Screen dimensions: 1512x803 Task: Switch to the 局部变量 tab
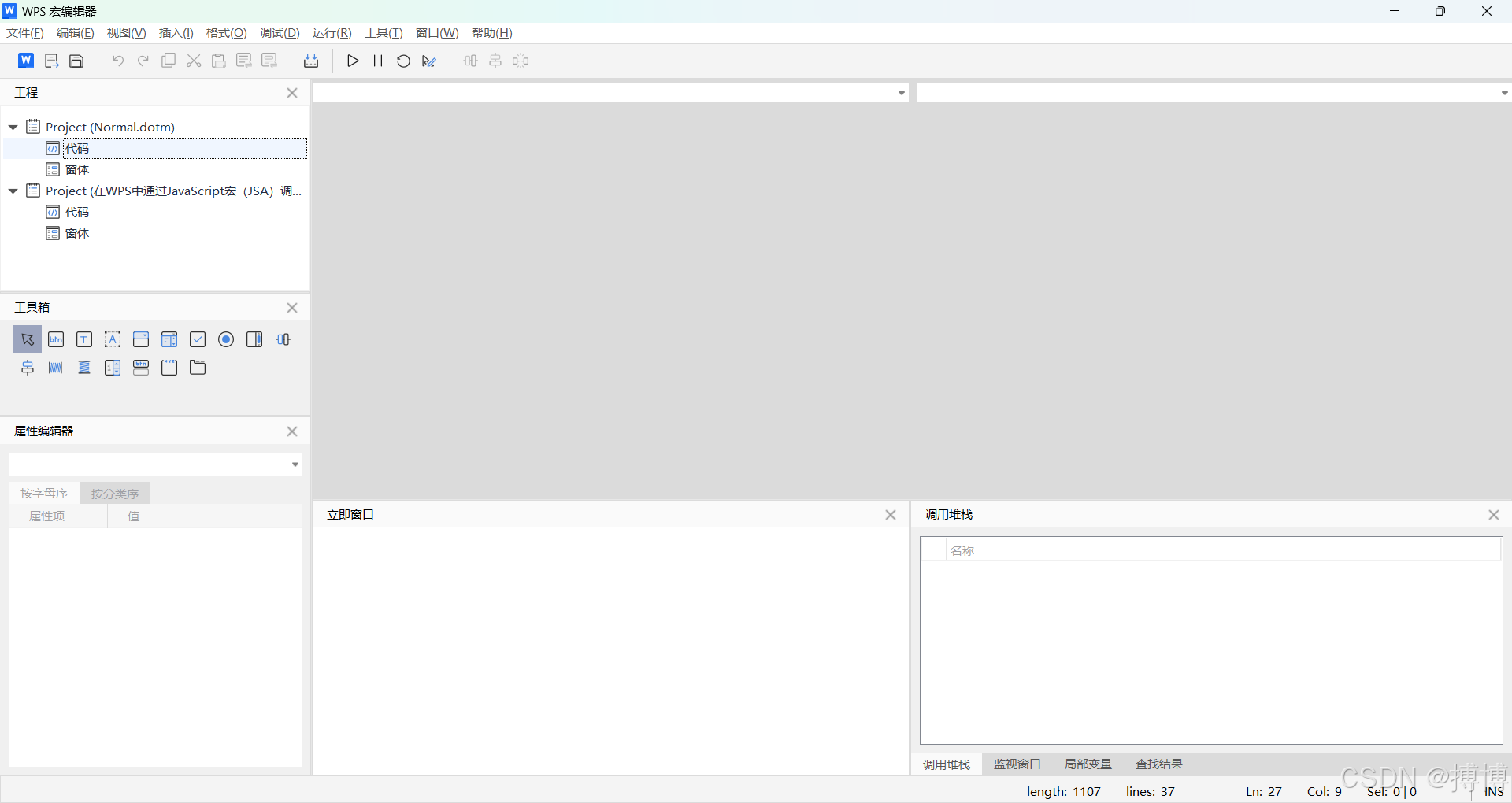pos(1088,764)
